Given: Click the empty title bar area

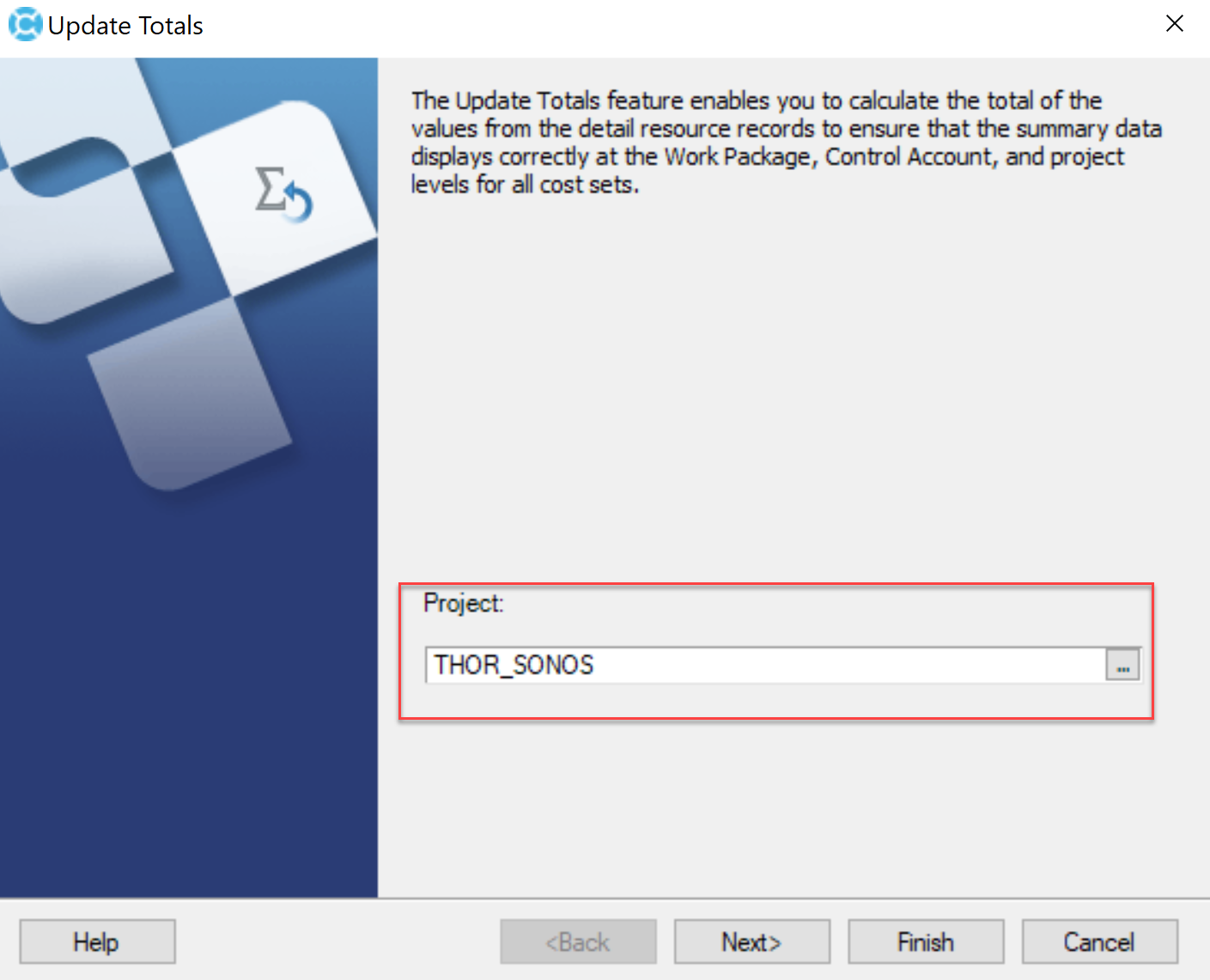Looking at the screenshot, I should (x=678, y=26).
